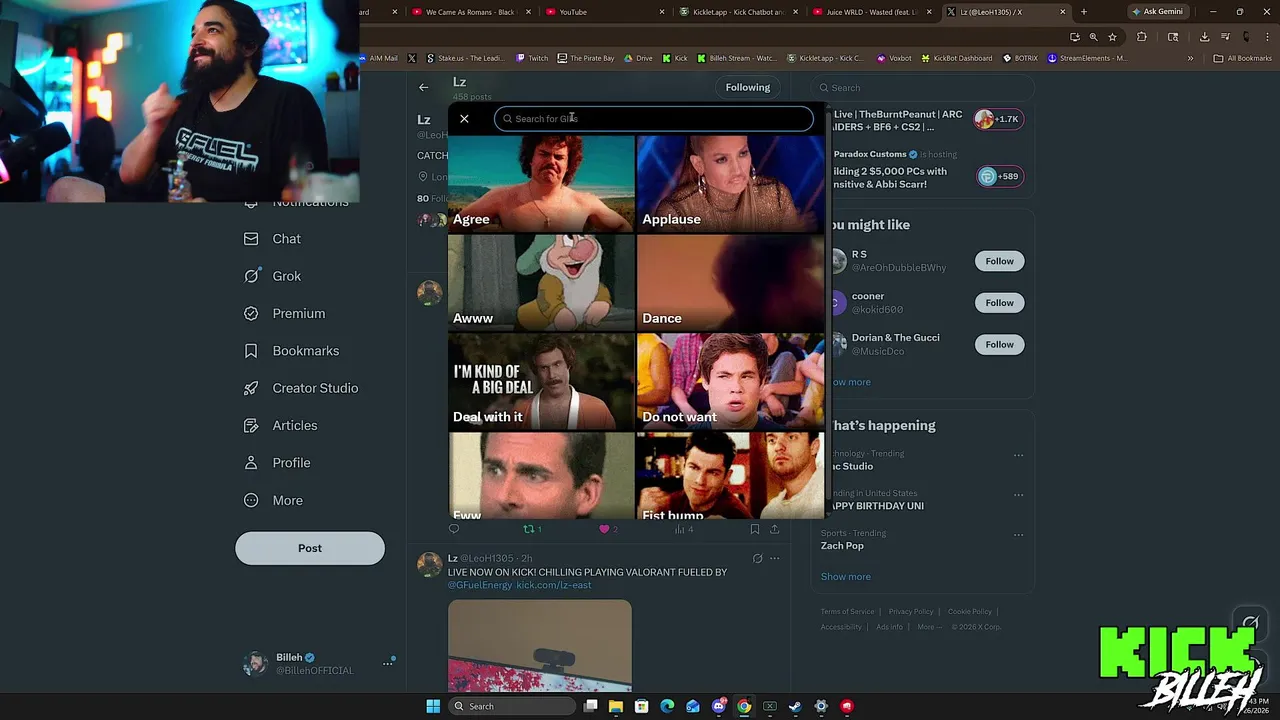Follow Dorian & The Gucci
This screenshot has height=720, width=1280.
(x=999, y=344)
